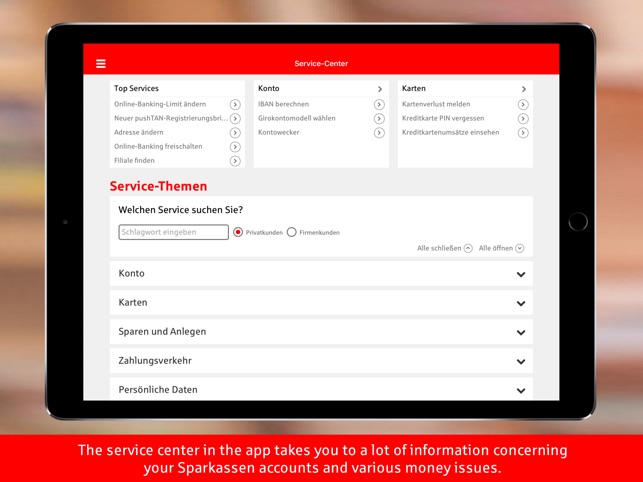Click the Zahlungsverkehr label
Screen dimensions: 643x482
click(155, 361)
